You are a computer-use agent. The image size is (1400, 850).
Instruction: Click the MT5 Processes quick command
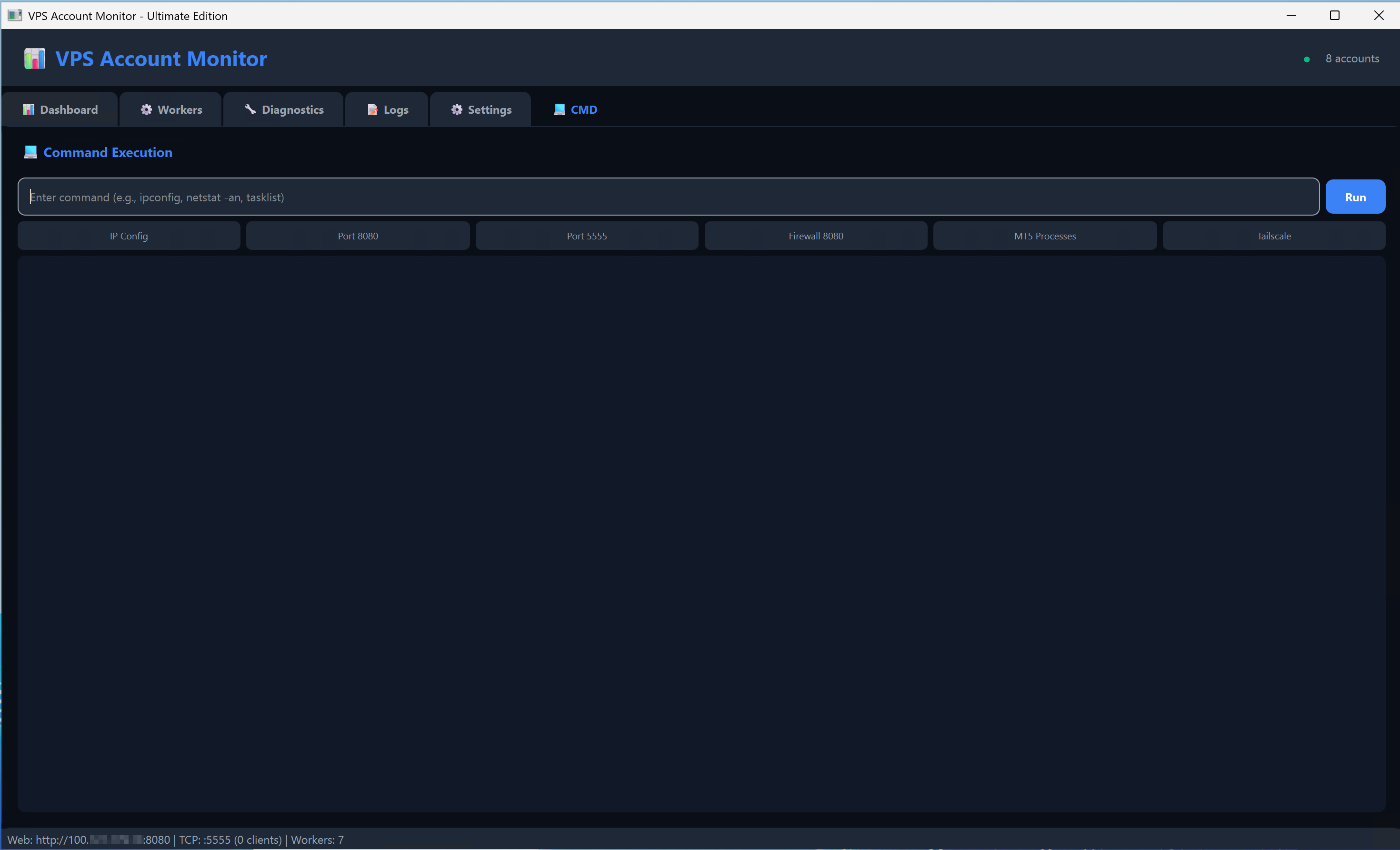pyautogui.click(x=1045, y=236)
